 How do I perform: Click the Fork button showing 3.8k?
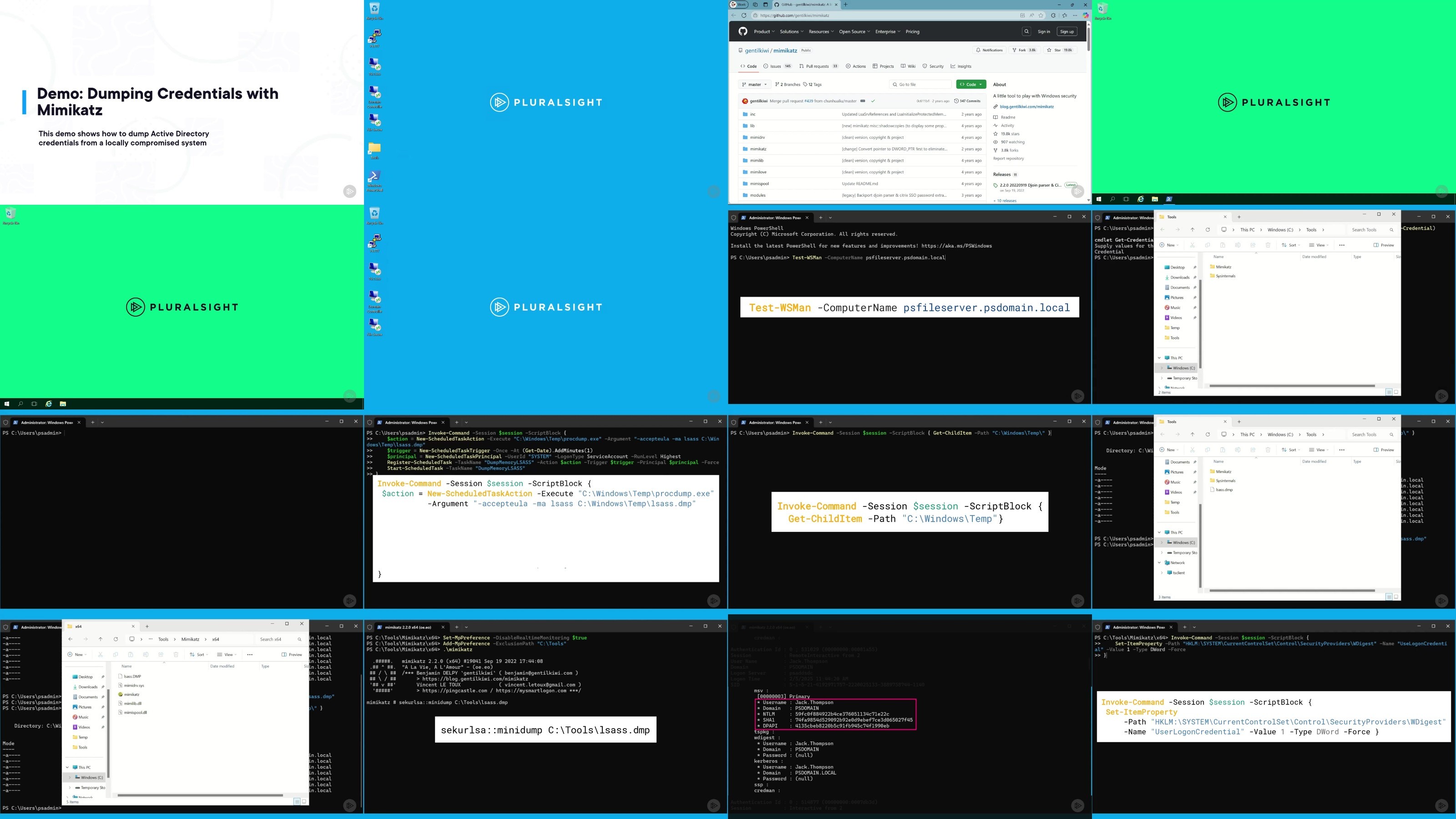(x=1024, y=51)
